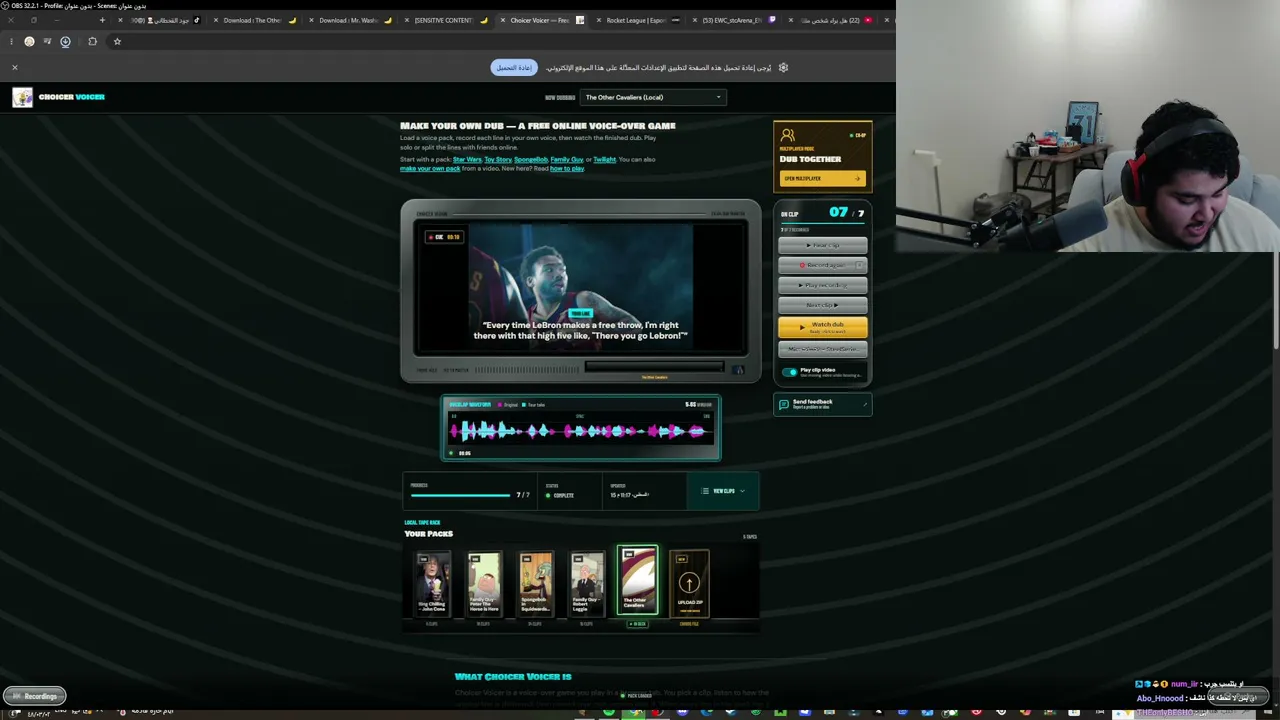The height and width of the screenshot is (720, 1280).
Task: Select 'Family Guy – Peter The Horse Is Here' pack
Action: click(x=484, y=584)
